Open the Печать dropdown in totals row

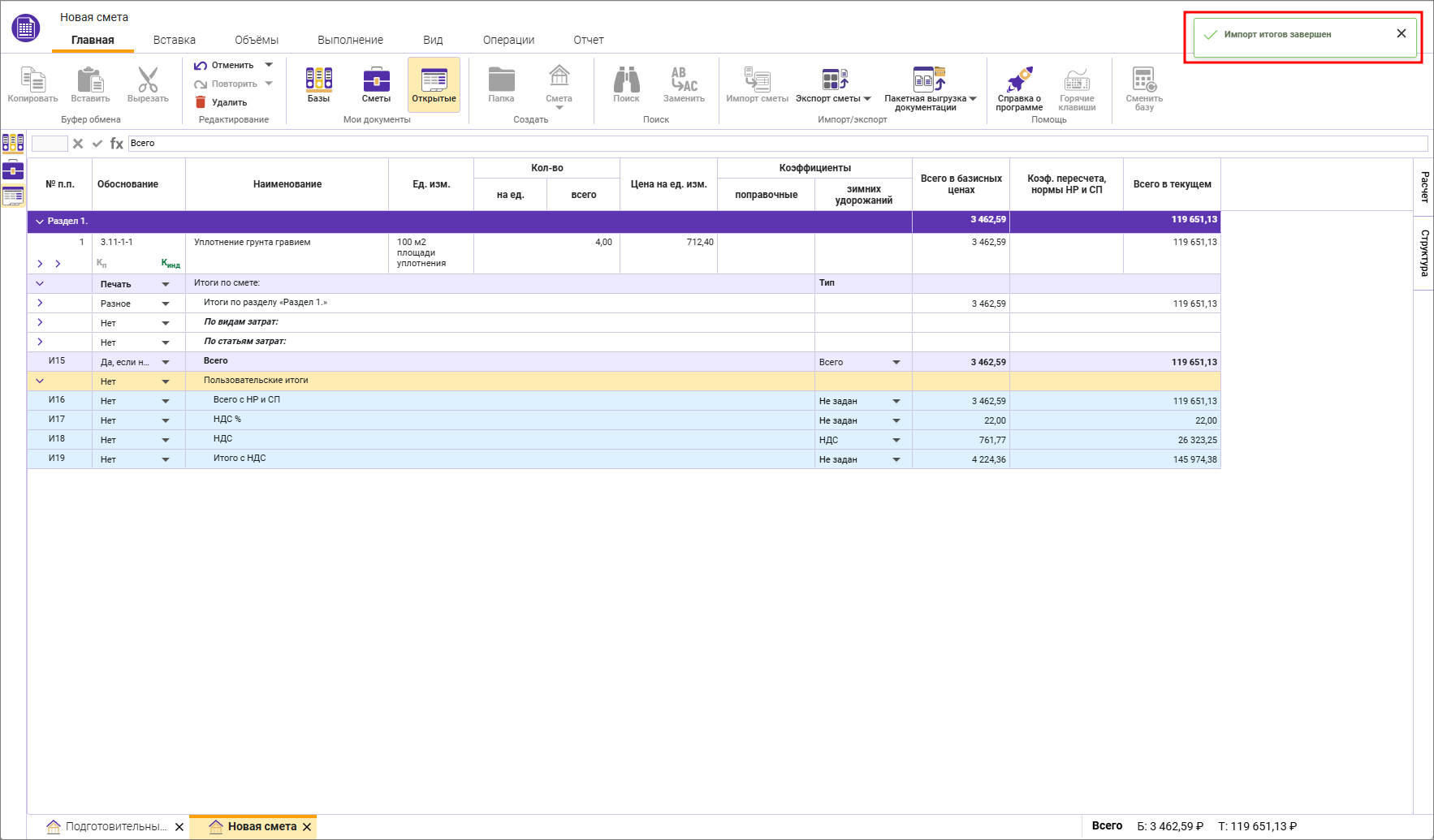[x=166, y=284]
